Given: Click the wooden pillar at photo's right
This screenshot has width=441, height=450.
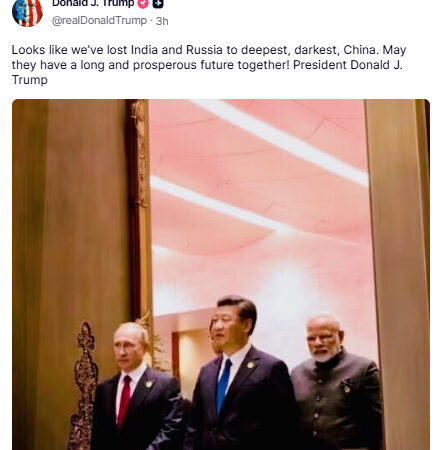Looking at the screenshot, I should 398,275.
